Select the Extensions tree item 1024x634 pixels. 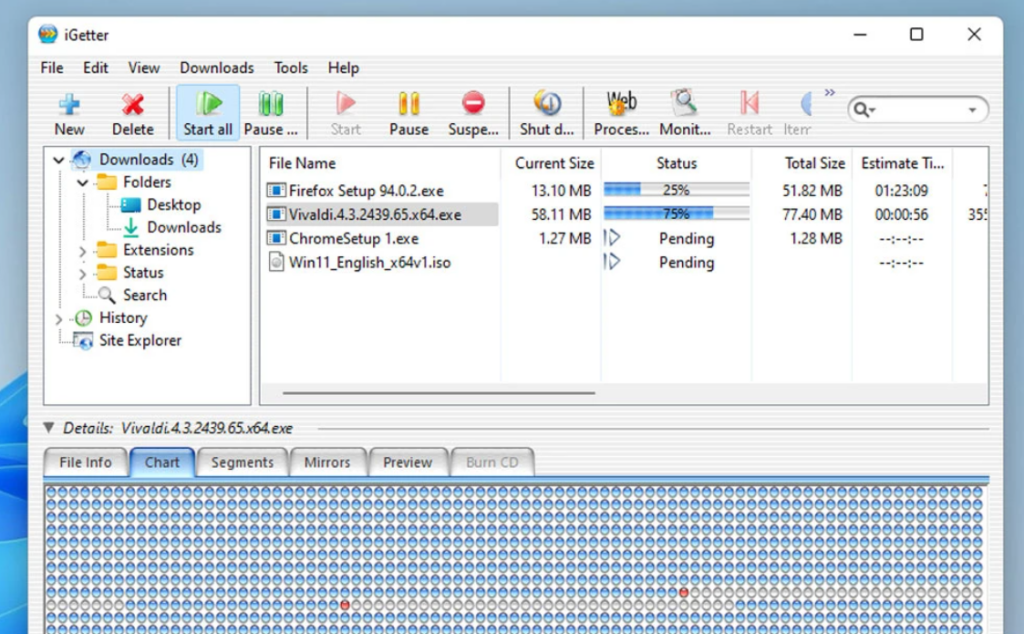pos(158,250)
